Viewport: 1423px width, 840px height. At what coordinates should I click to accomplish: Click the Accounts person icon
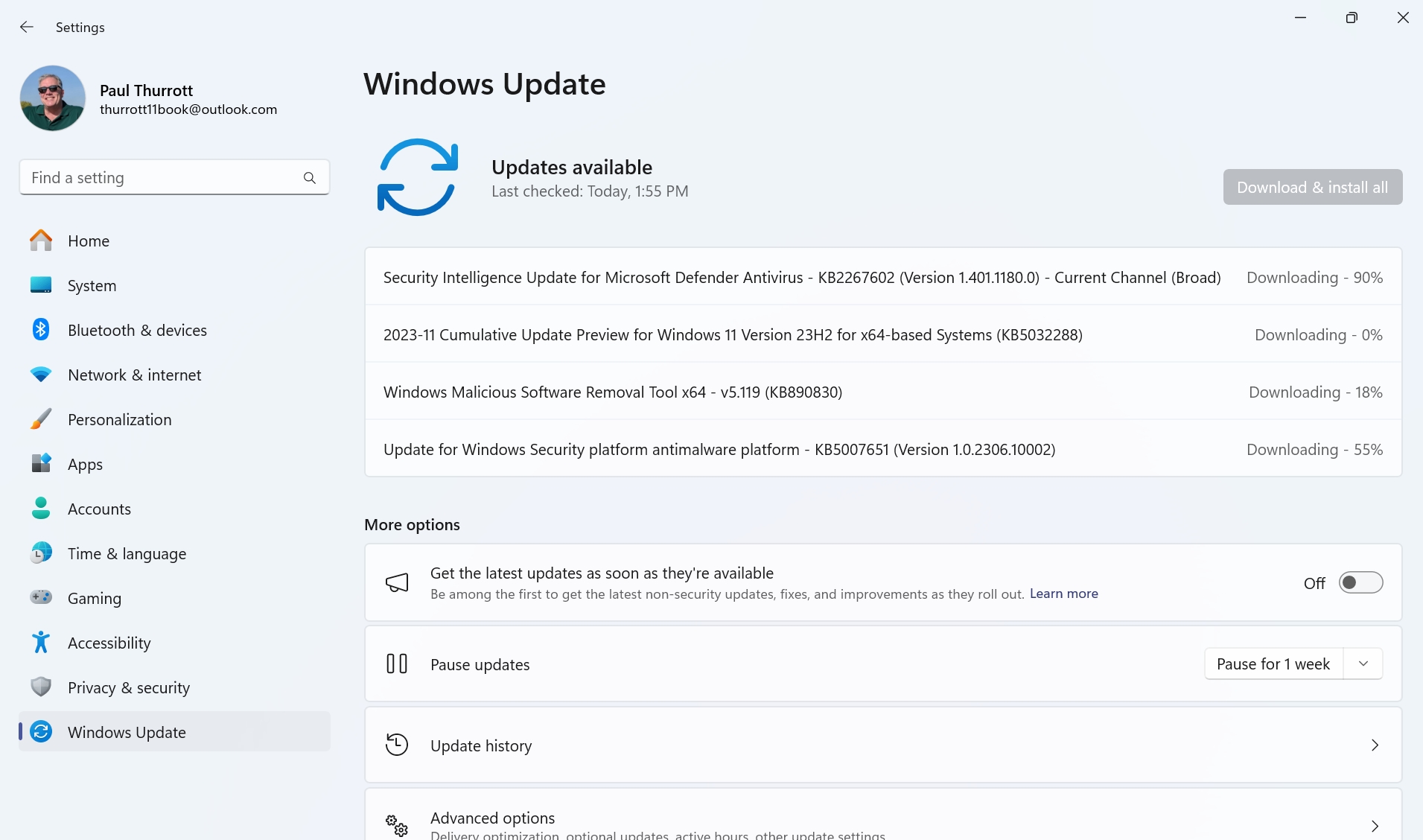click(41, 508)
